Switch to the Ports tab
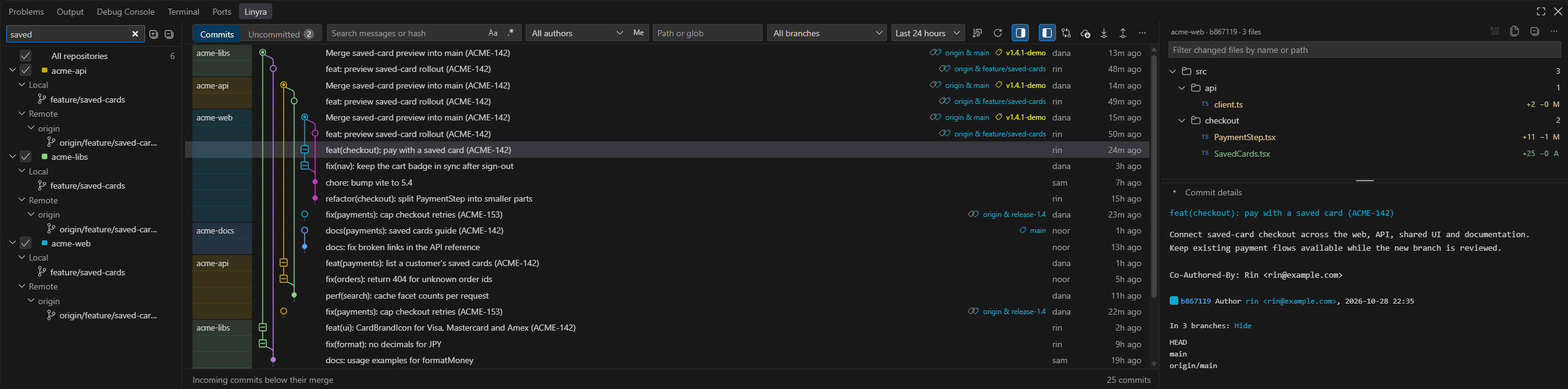1568x389 pixels. pyautogui.click(x=222, y=12)
